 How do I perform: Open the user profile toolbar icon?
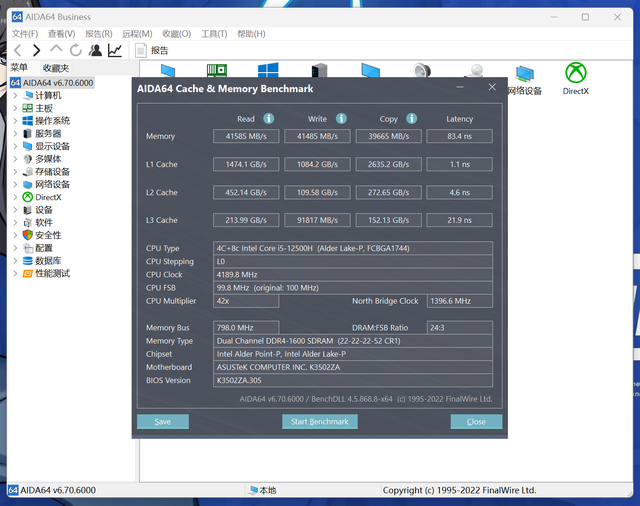(x=95, y=50)
